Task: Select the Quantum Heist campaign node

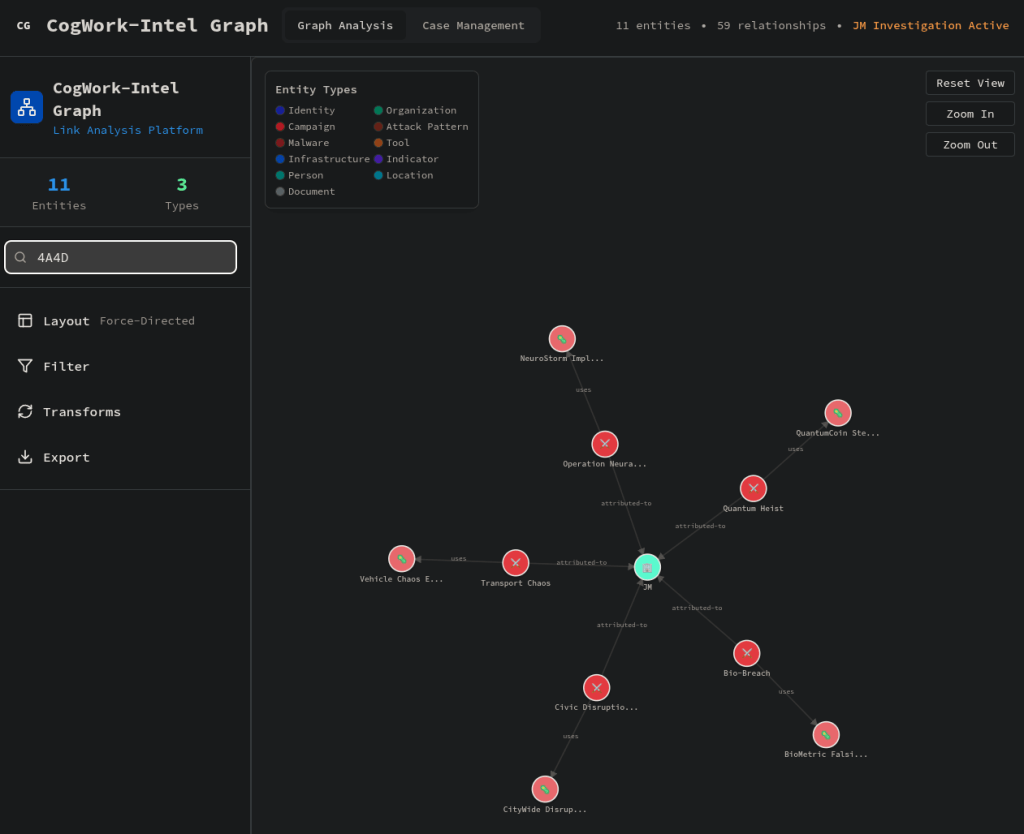Action: (753, 488)
